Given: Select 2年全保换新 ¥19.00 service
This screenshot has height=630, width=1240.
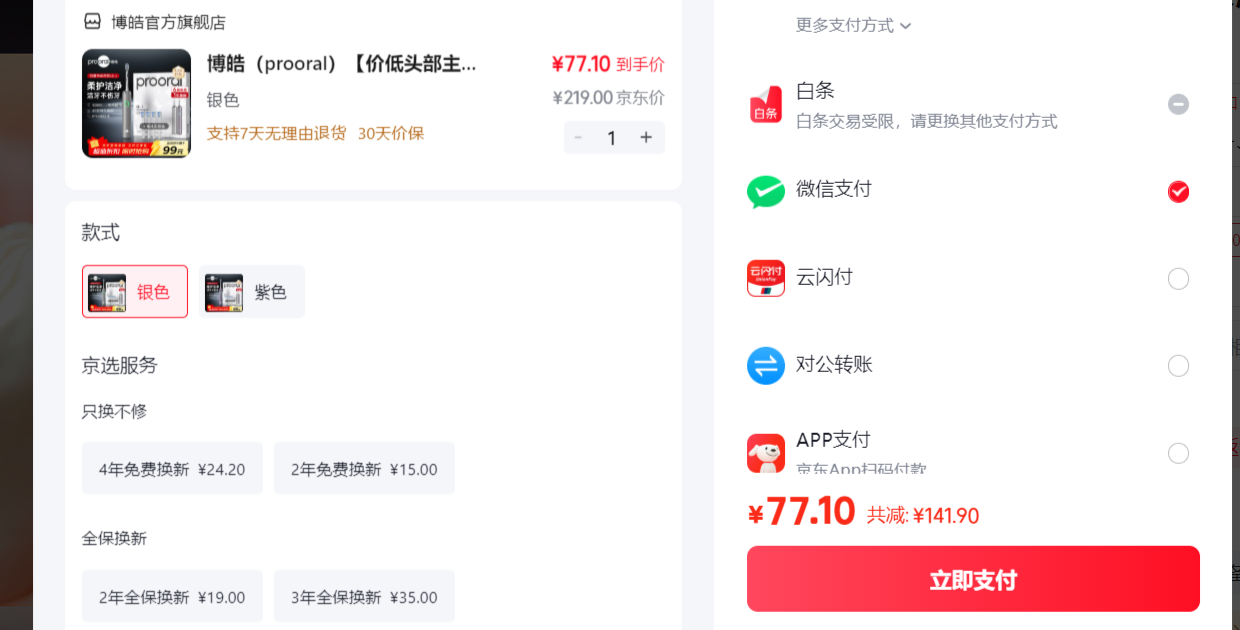Looking at the screenshot, I should click(172, 596).
